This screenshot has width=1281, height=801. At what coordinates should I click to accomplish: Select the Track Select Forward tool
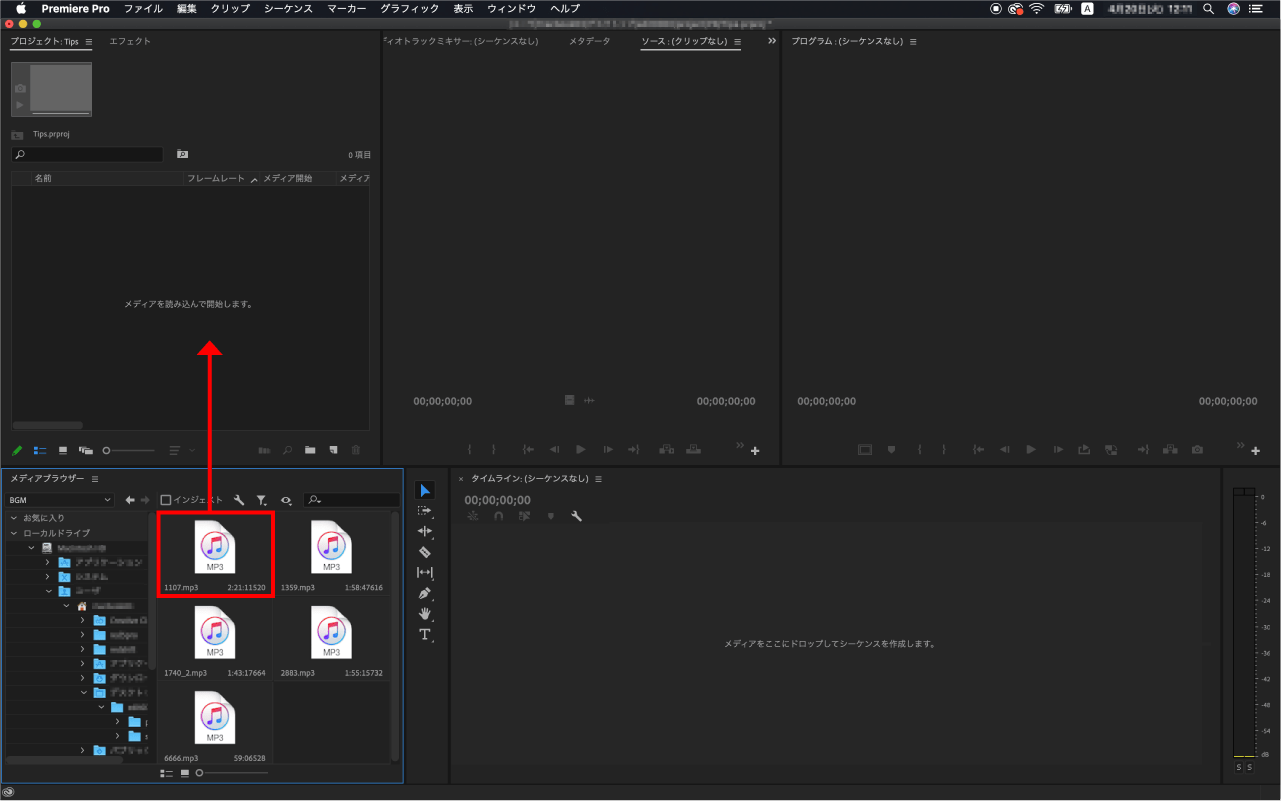tap(424, 511)
